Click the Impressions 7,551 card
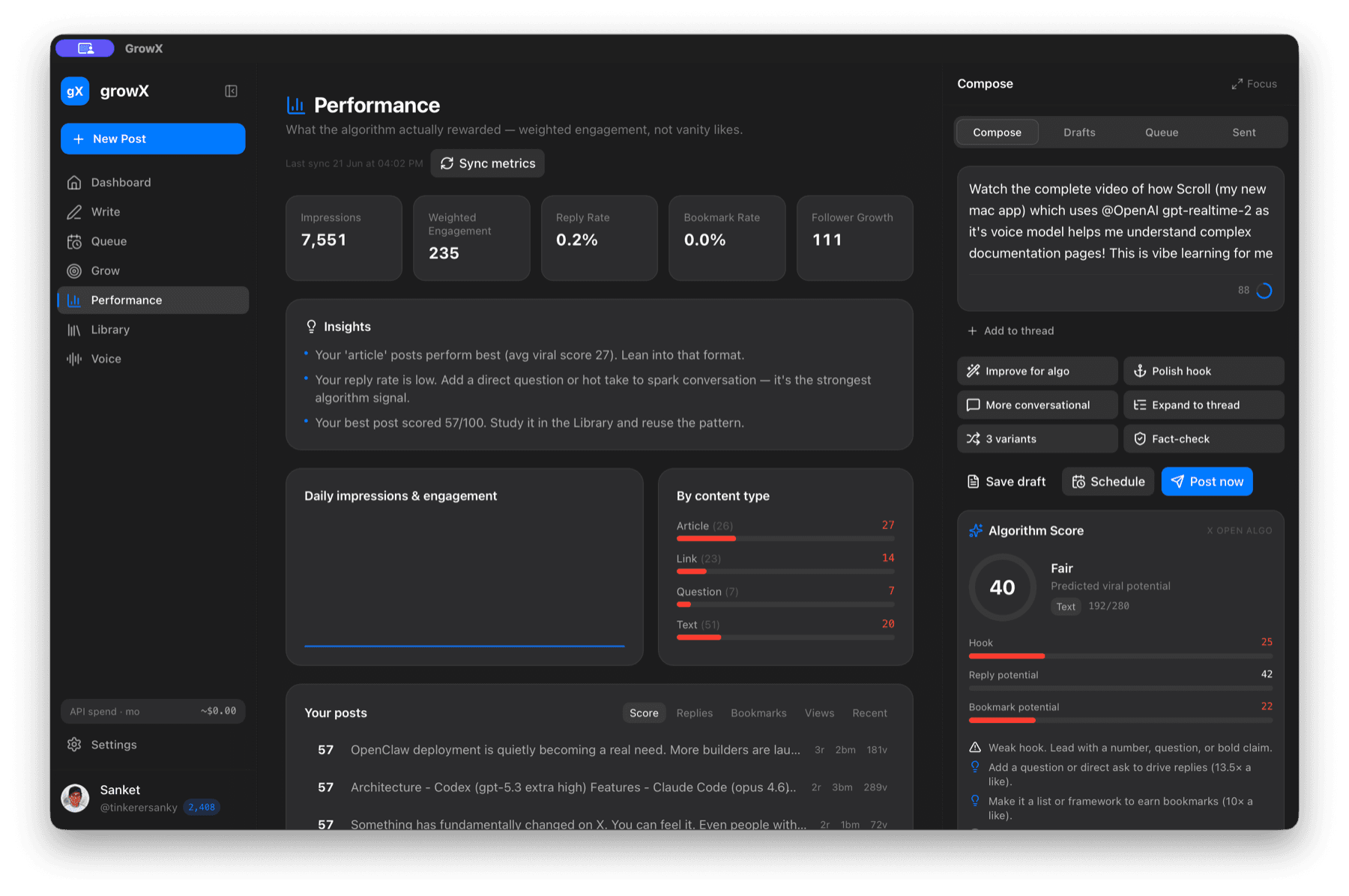This screenshot has height=896, width=1349. coord(344,238)
